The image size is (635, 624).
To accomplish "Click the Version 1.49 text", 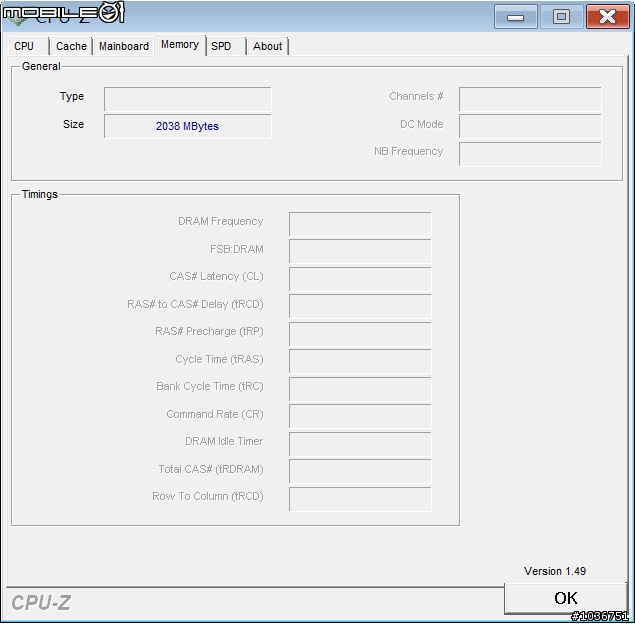I will pyautogui.click(x=555, y=571).
